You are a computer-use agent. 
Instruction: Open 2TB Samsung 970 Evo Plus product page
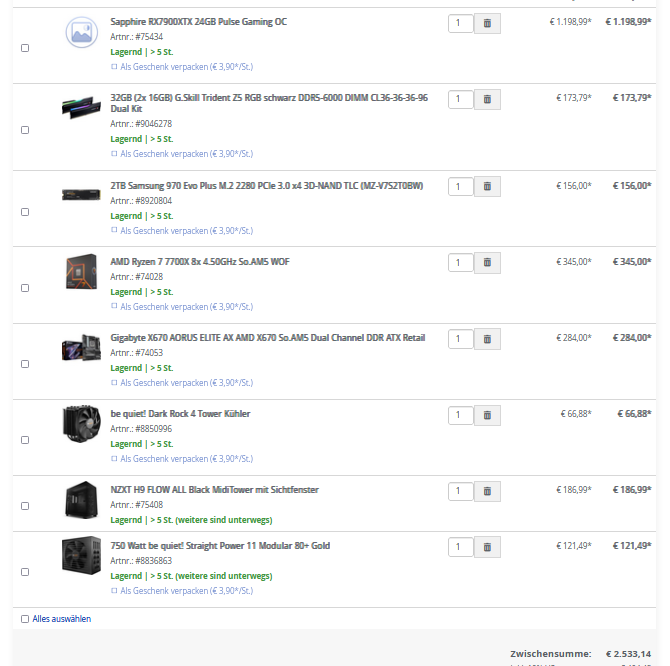(267, 186)
